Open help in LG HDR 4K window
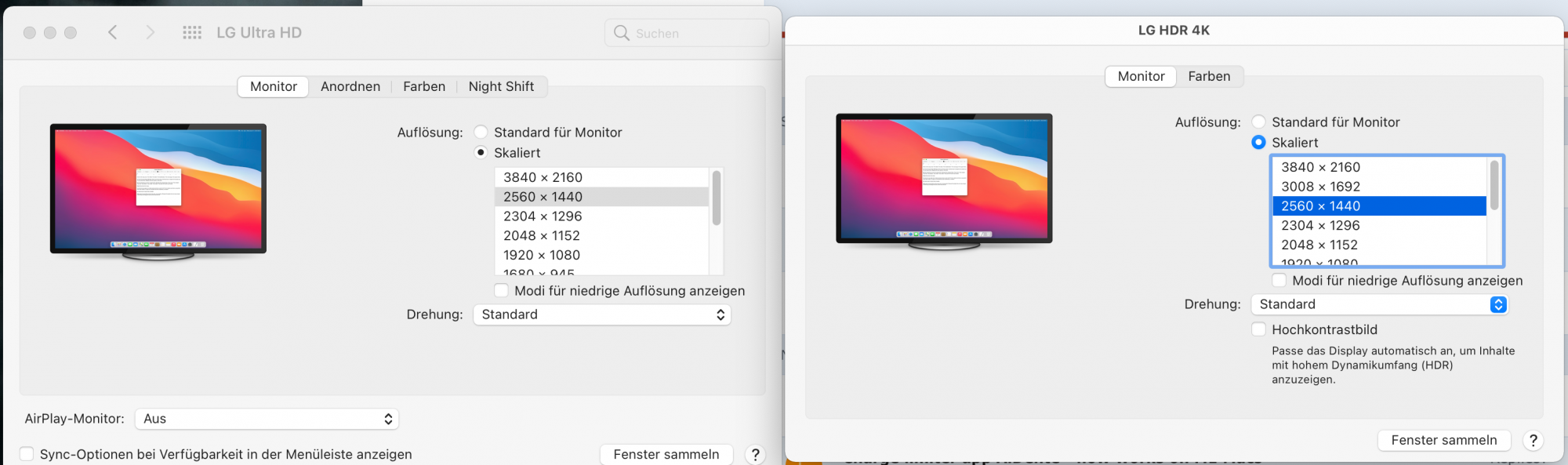This screenshot has height=465, width=1568. pos(1534,441)
